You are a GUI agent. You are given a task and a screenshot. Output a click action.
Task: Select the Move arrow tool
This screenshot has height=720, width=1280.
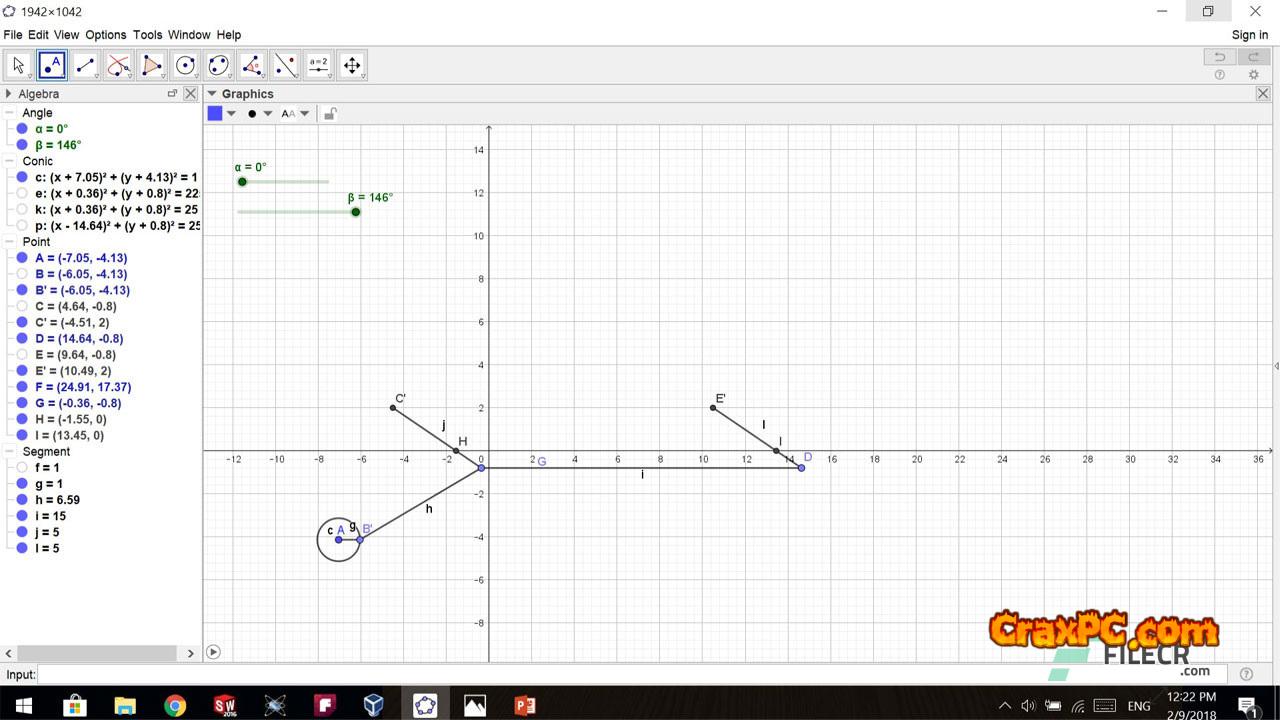coord(18,66)
